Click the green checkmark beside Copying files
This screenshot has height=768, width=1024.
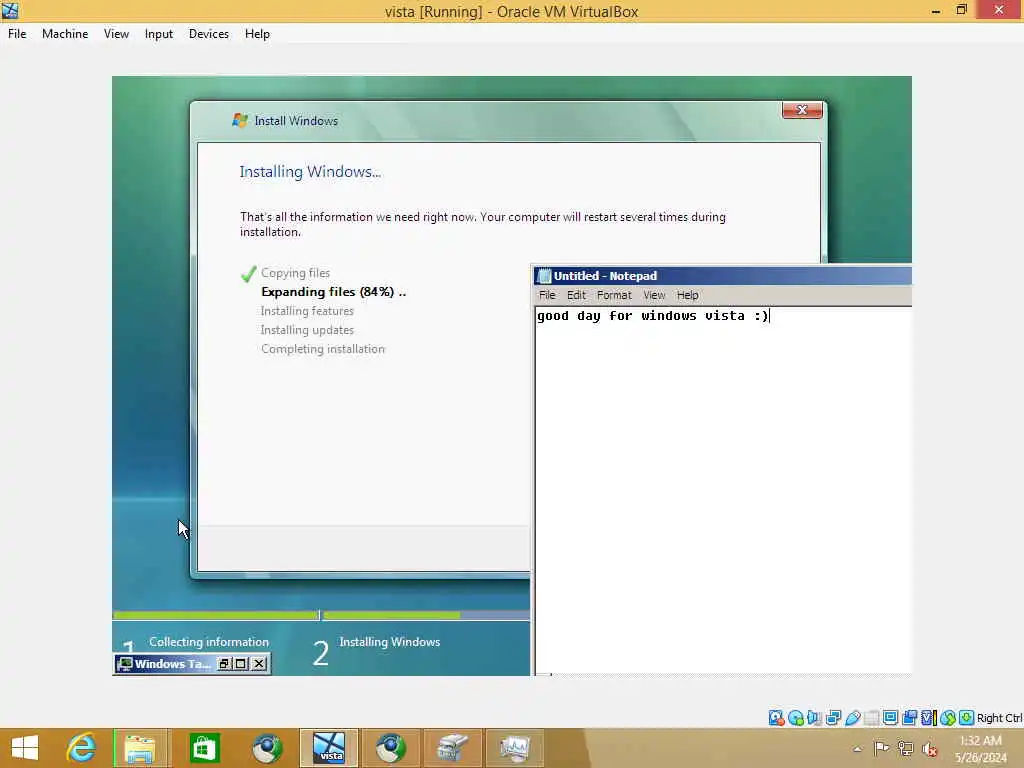point(248,274)
